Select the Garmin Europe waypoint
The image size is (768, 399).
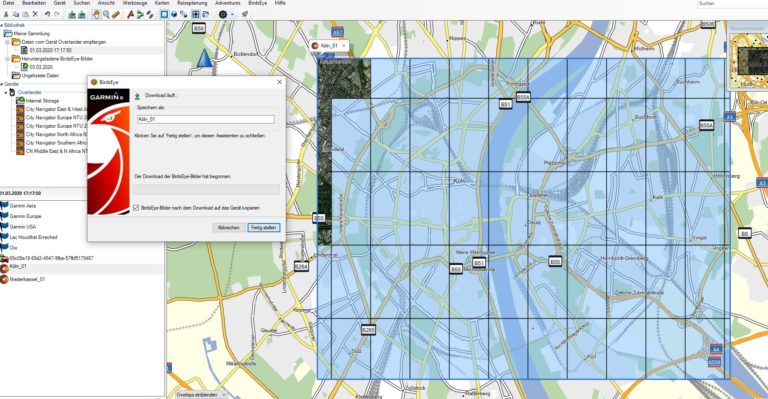[x=25, y=216]
